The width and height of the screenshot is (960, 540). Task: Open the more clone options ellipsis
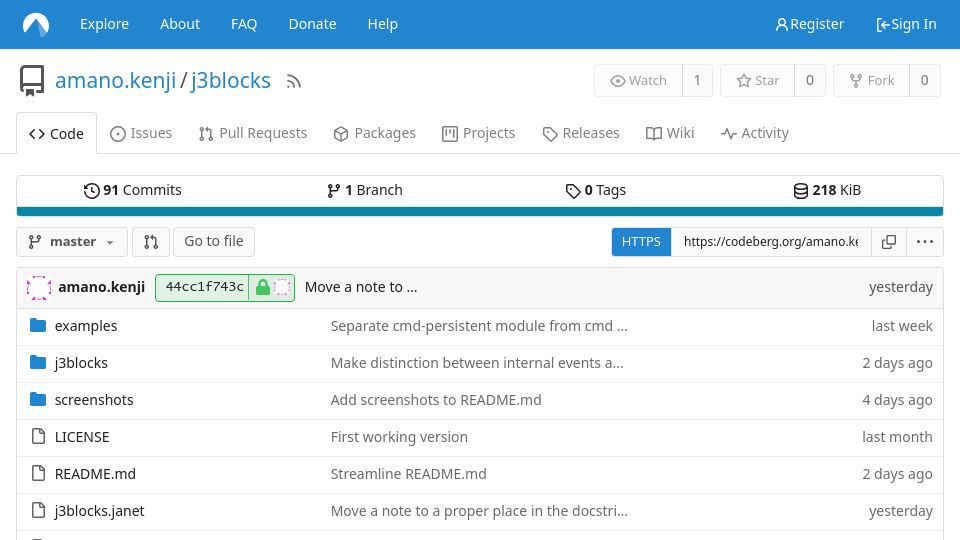[x=924, y=242]
